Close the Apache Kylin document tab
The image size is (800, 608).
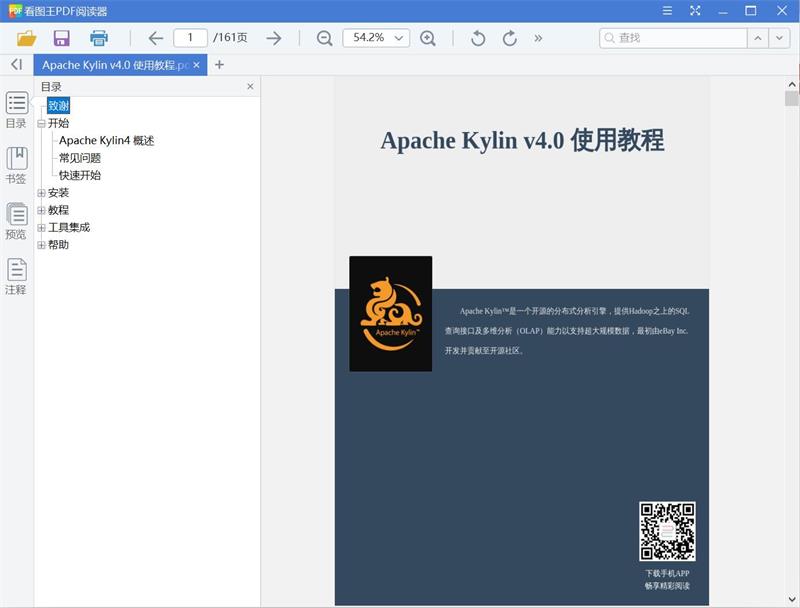click(x=196, y=65)
